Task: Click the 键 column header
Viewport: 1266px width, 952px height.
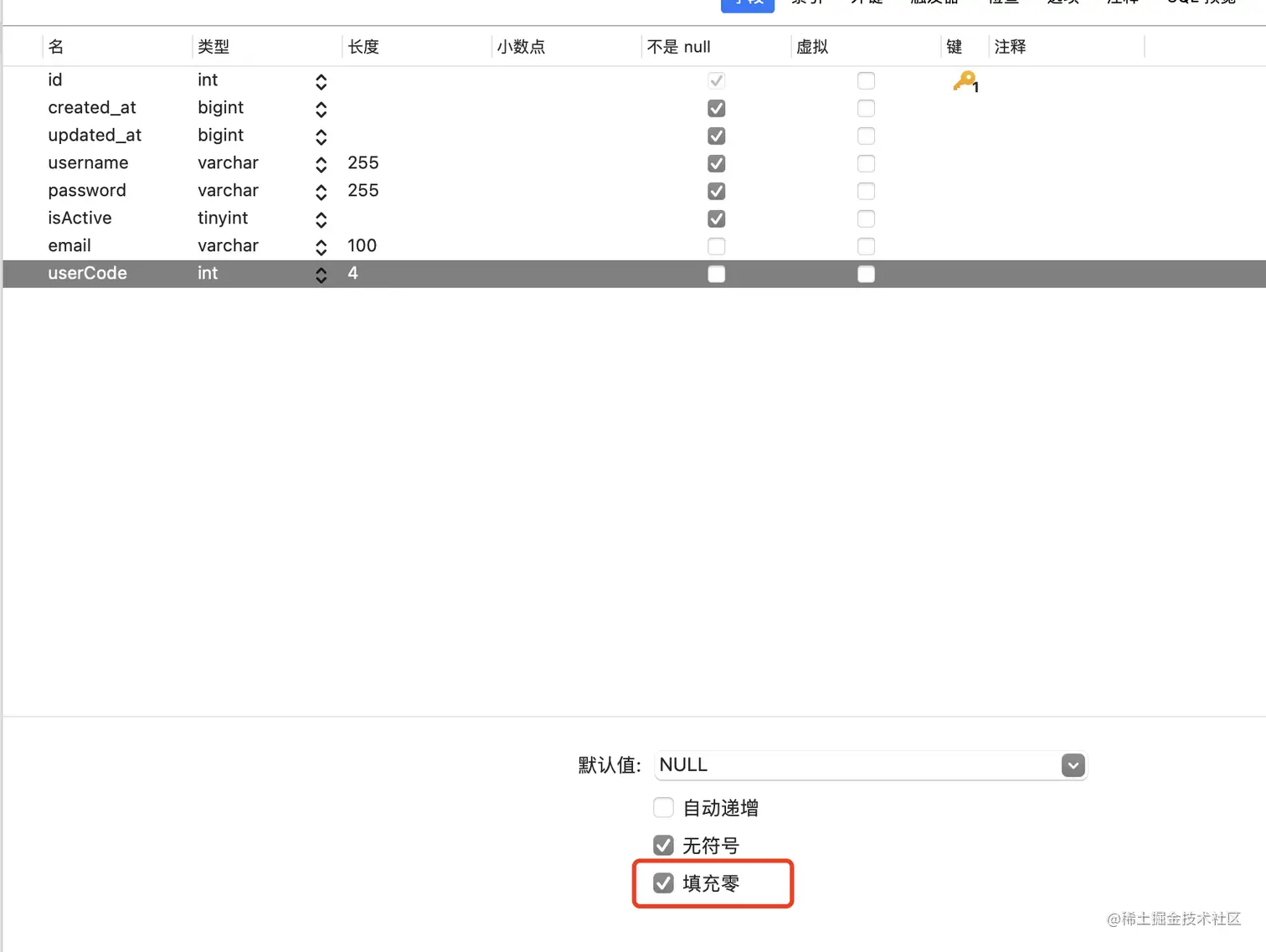Action: pos(954,47)
